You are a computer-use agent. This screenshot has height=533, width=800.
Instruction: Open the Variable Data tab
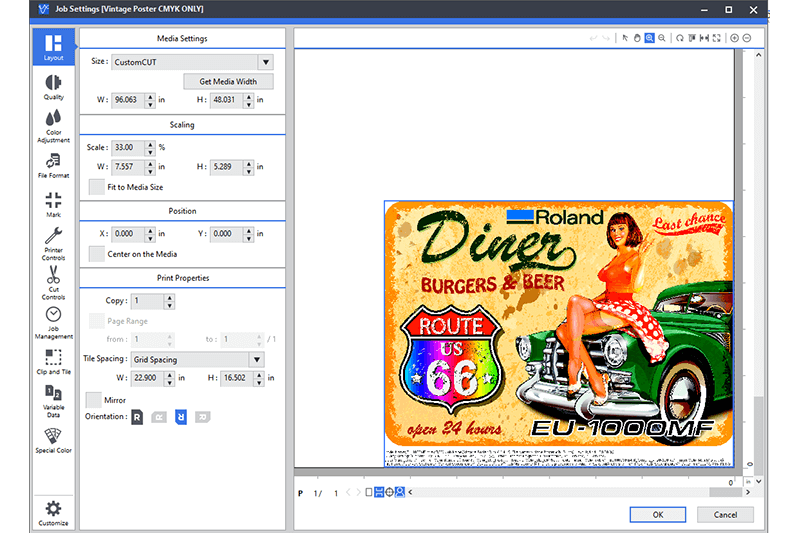click(x=54, y=401)
